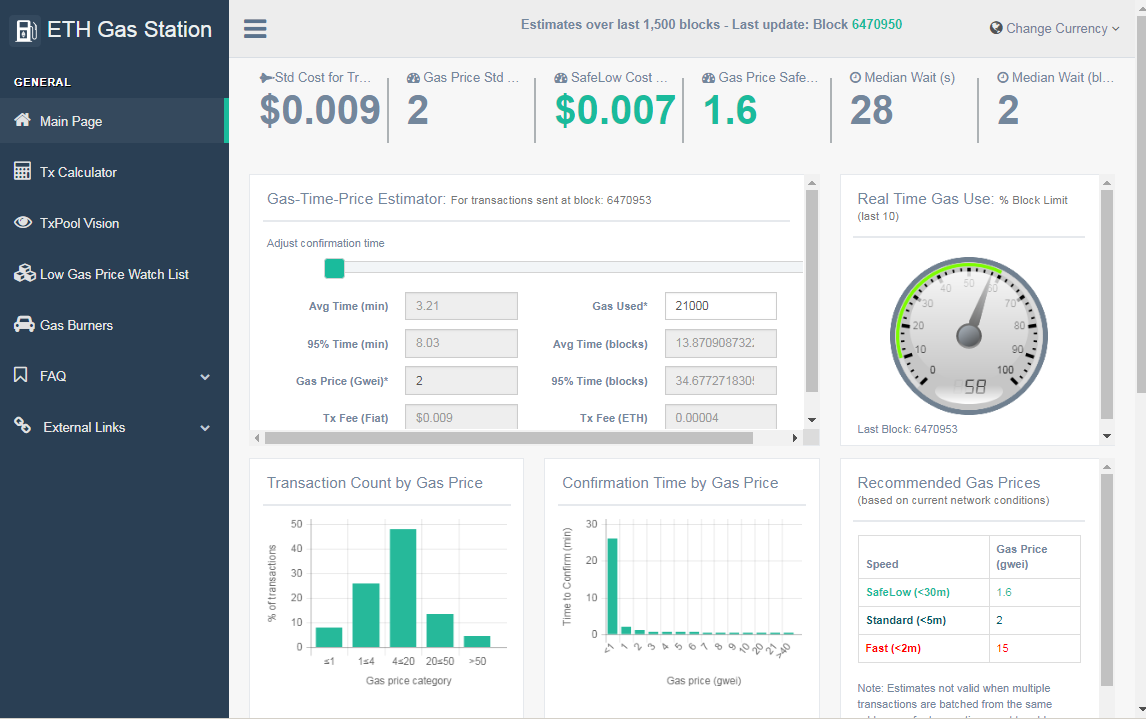The height and width of the screenshot is (719, 1146).
Task: Open Low Gas Price Watch List
Action: click(114, 274)
